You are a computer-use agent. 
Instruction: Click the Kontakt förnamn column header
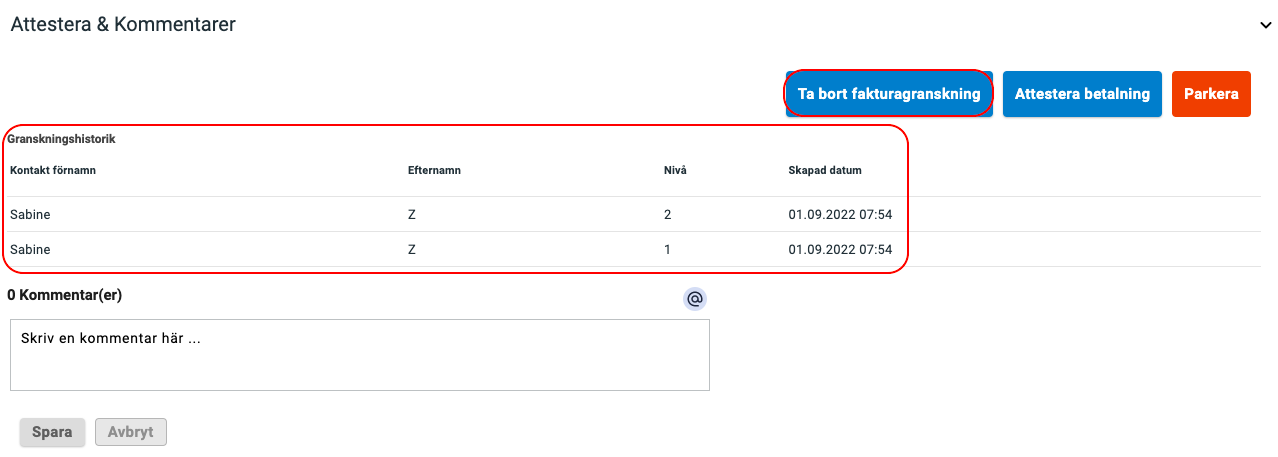pos(53,170)
